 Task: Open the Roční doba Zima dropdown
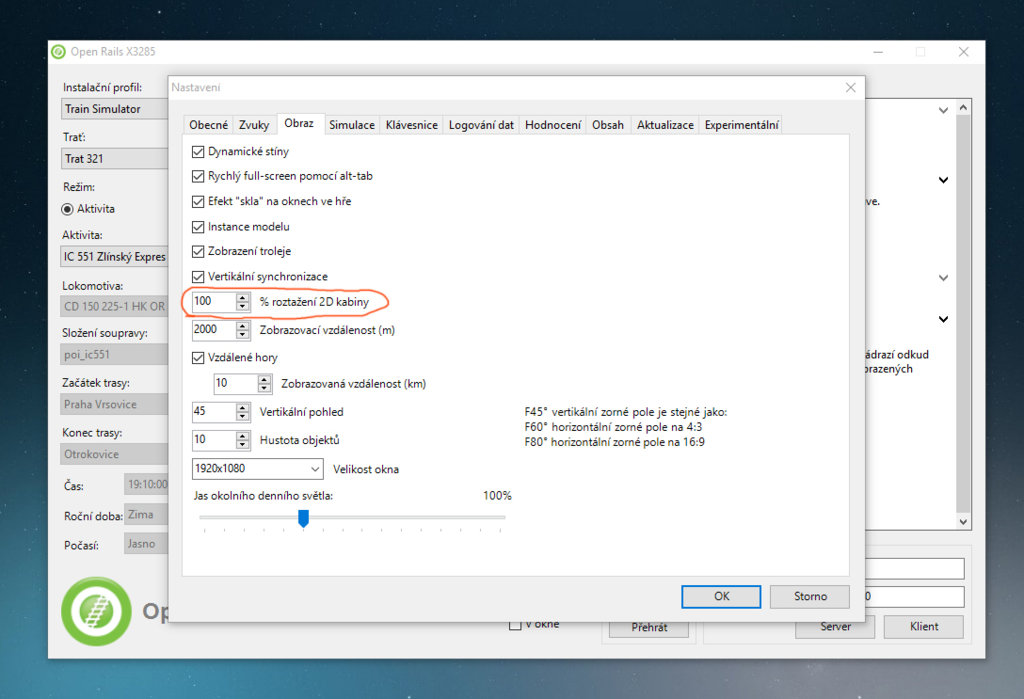pos(146,515)
